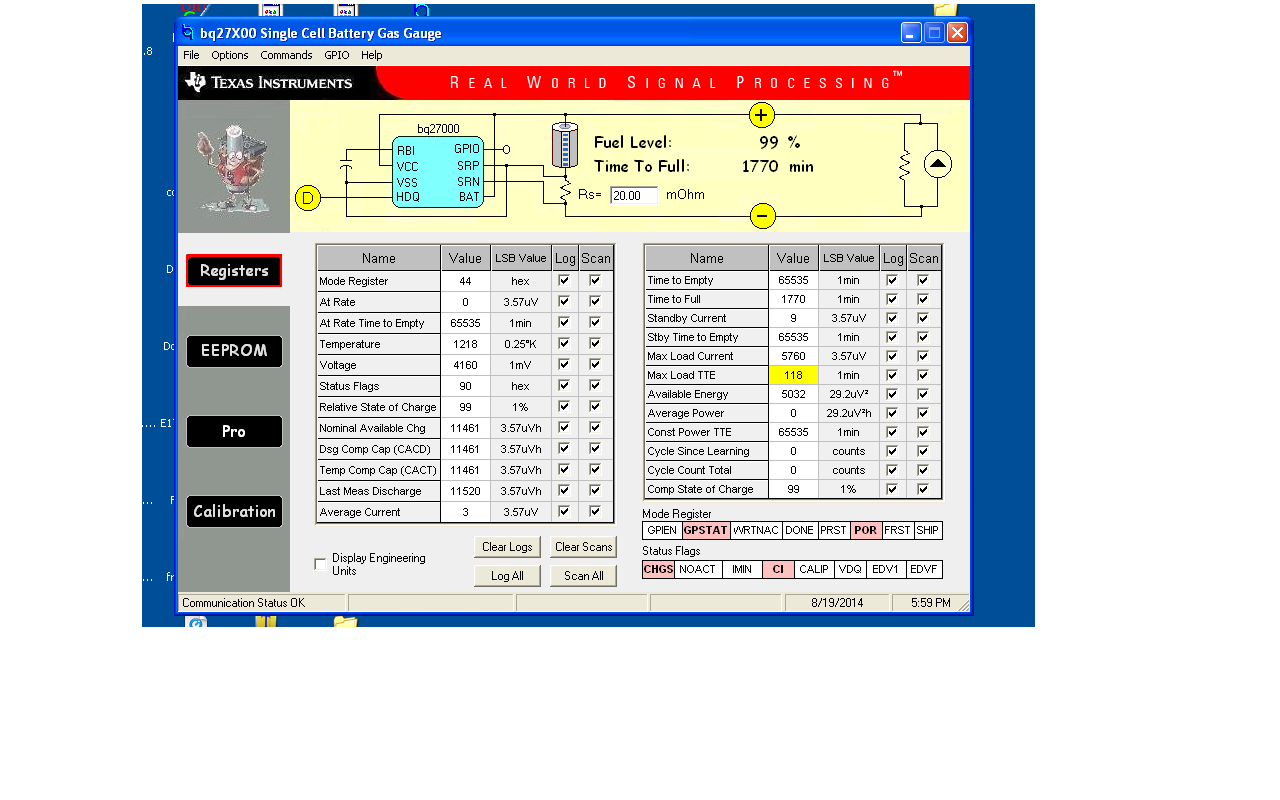Open the GPIO menu
The width and height of the screenshot is (1280, 800).
pos(337,55)
